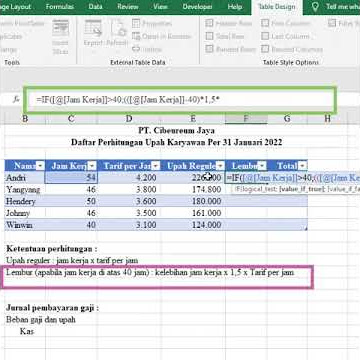Click the tariff cell 3.500

[x=129, y=213]
